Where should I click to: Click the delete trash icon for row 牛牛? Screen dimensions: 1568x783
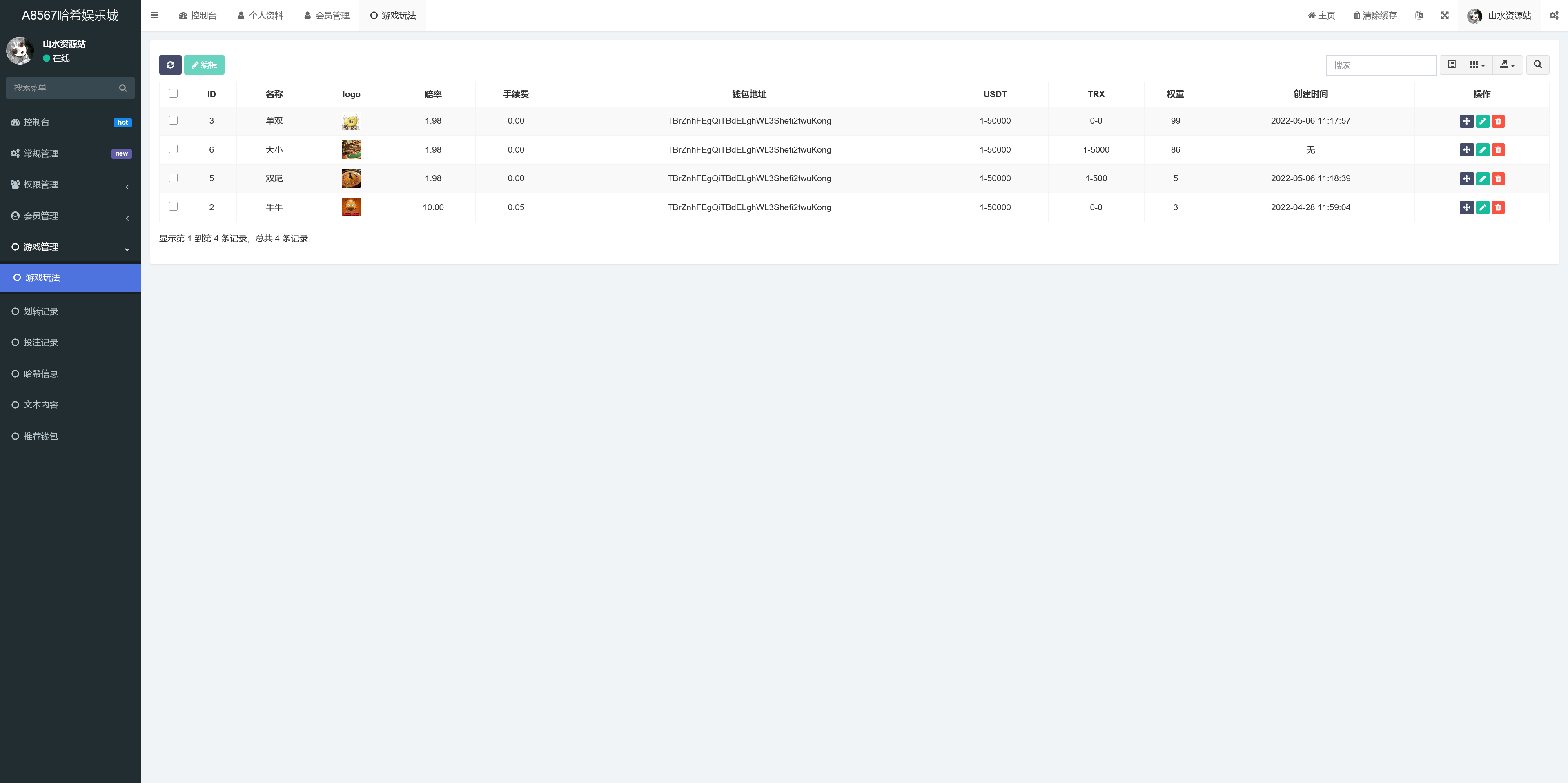click(1498, 207)
